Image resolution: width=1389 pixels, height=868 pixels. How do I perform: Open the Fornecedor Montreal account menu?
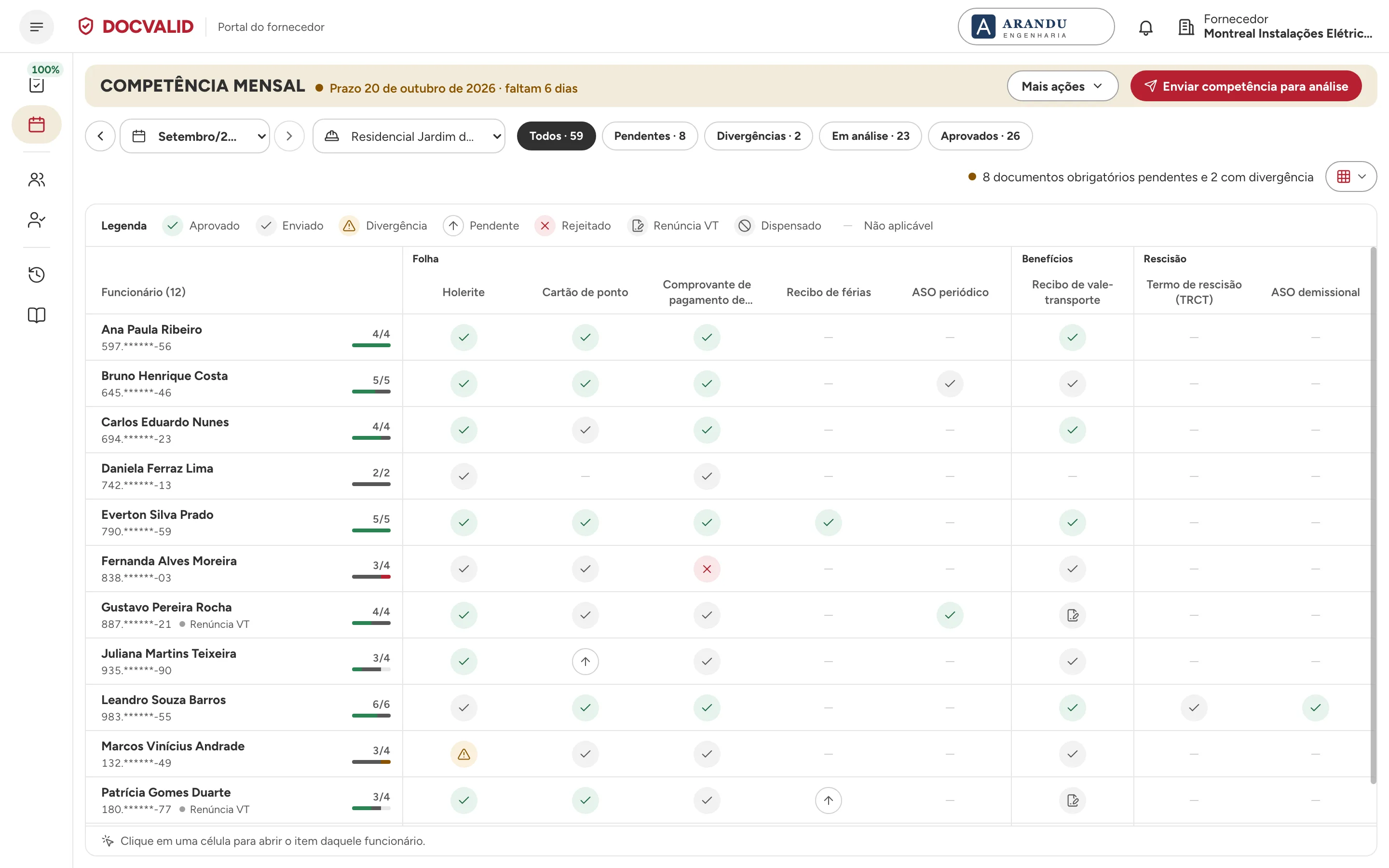pos(1275,27)
